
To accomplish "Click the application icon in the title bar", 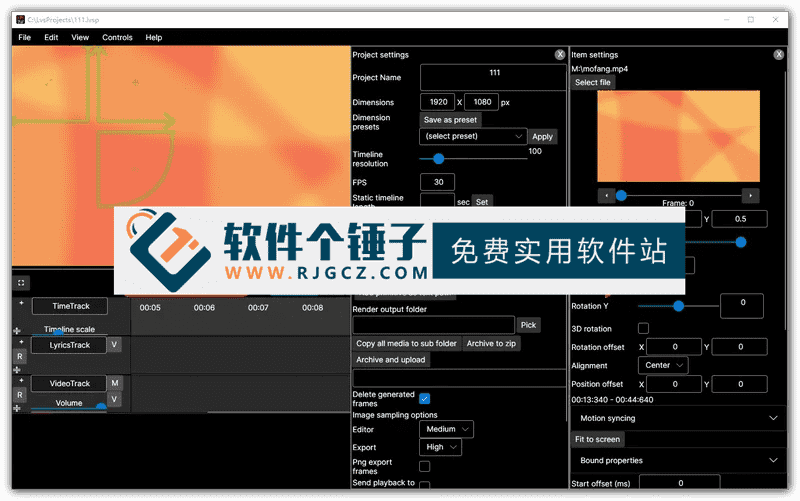I will [x=20, y=19].
